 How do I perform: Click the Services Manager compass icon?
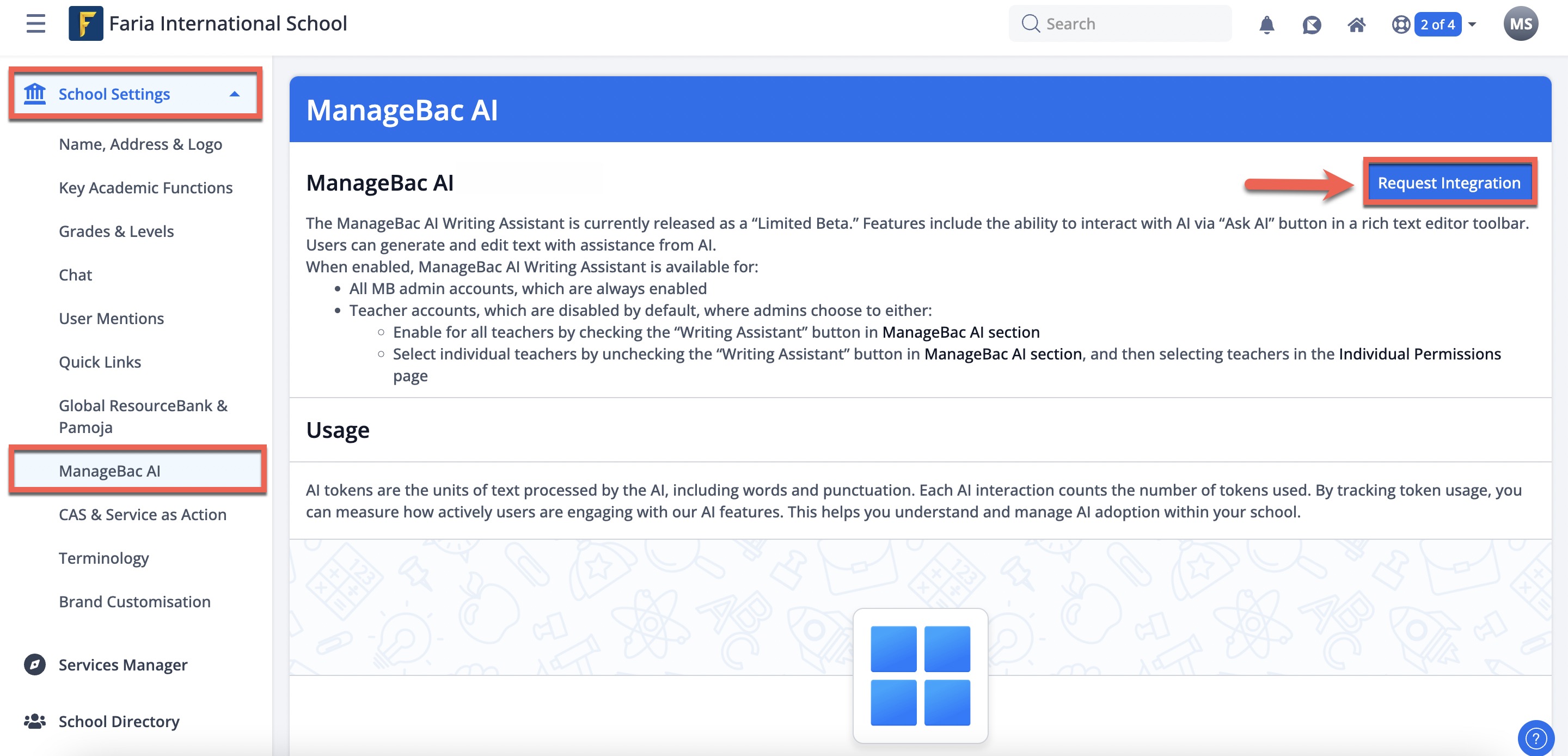tap(35, 664)
